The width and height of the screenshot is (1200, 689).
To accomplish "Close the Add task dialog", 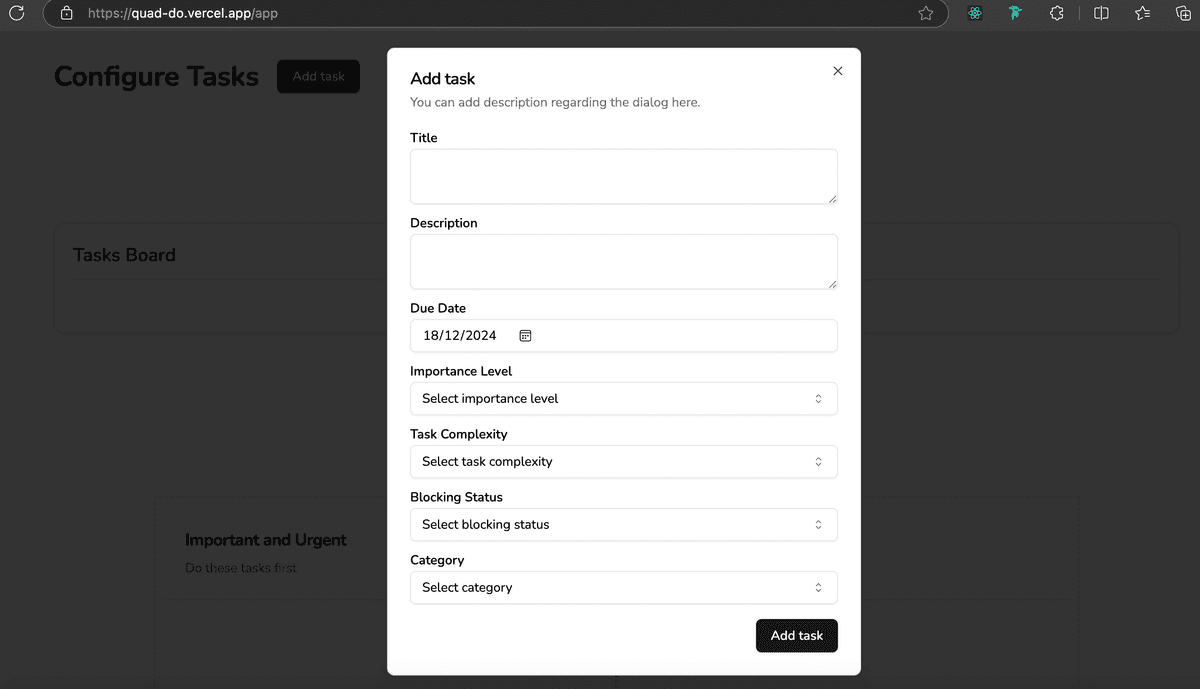I will [837, 71].
